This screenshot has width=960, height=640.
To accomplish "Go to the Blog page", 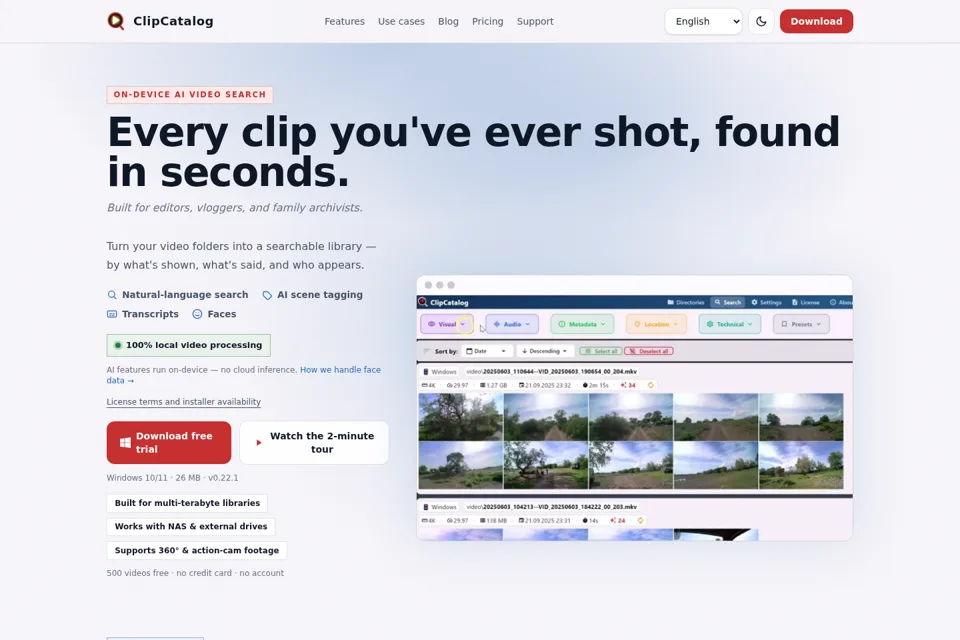I will click(448, 21).
